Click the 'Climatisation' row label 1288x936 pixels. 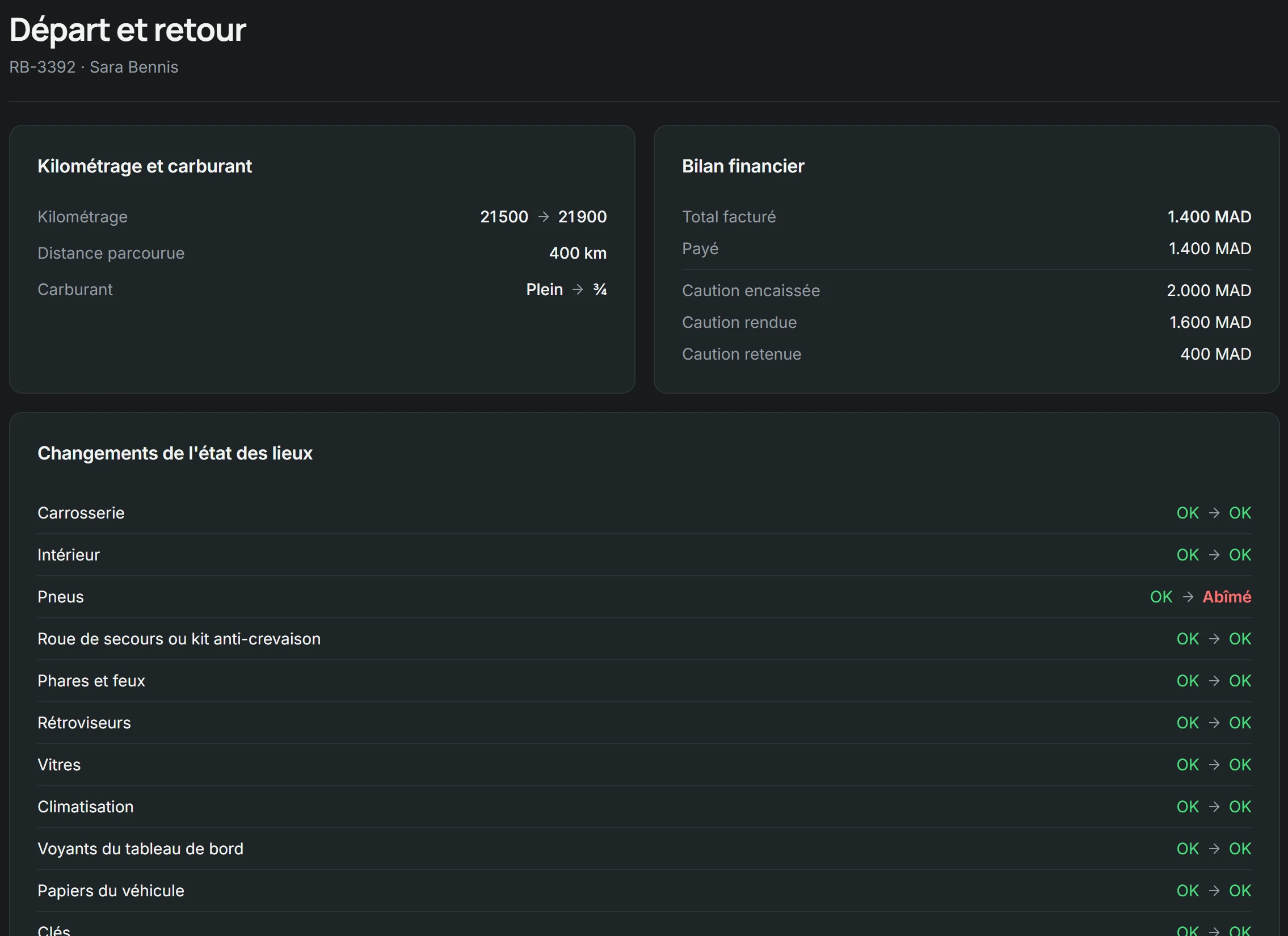point(86,807)
